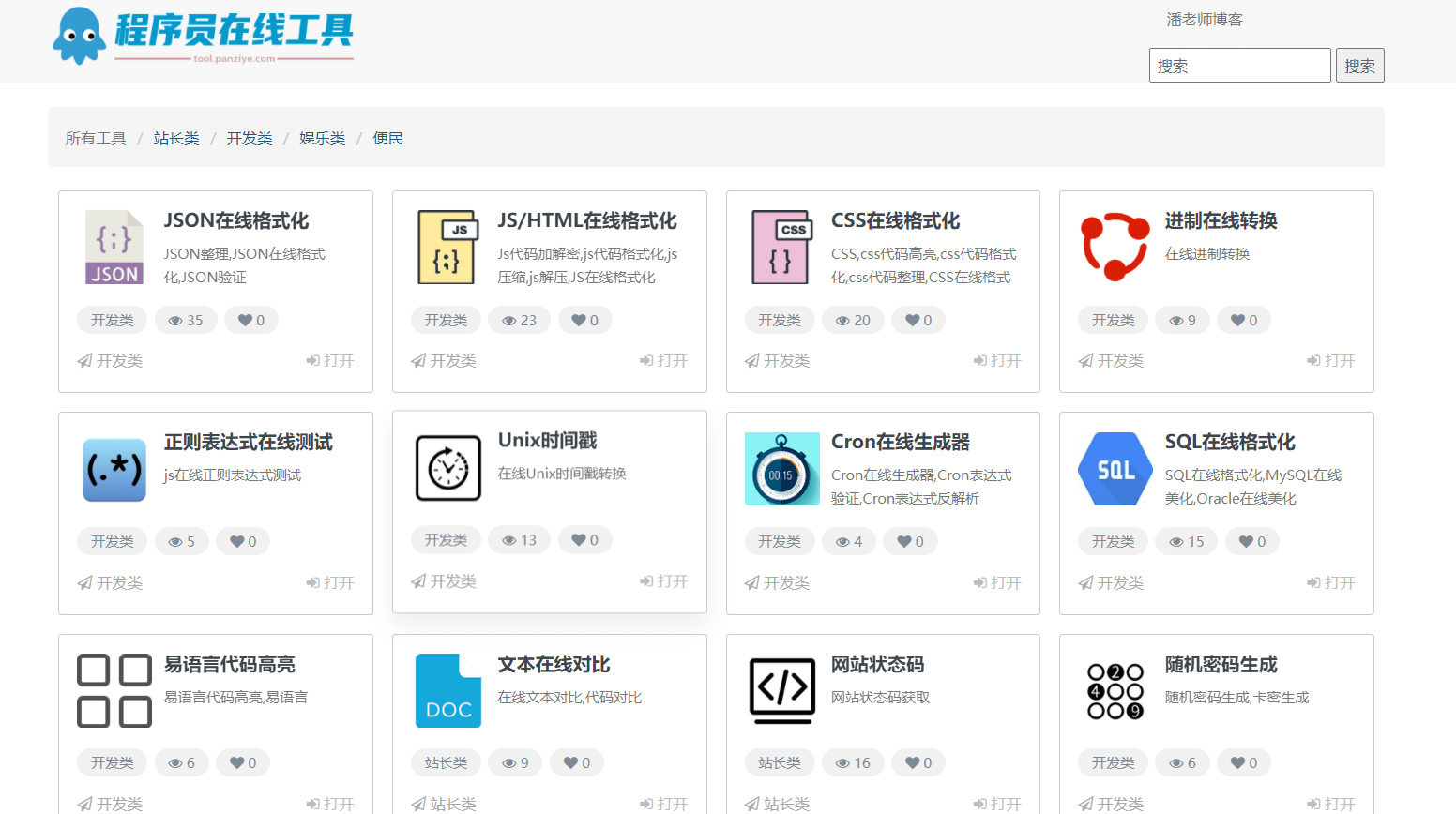Open the 正则表达式在线测试 title link
The height and width of the screenshot is (814, 1456).
tap(249, 442)
